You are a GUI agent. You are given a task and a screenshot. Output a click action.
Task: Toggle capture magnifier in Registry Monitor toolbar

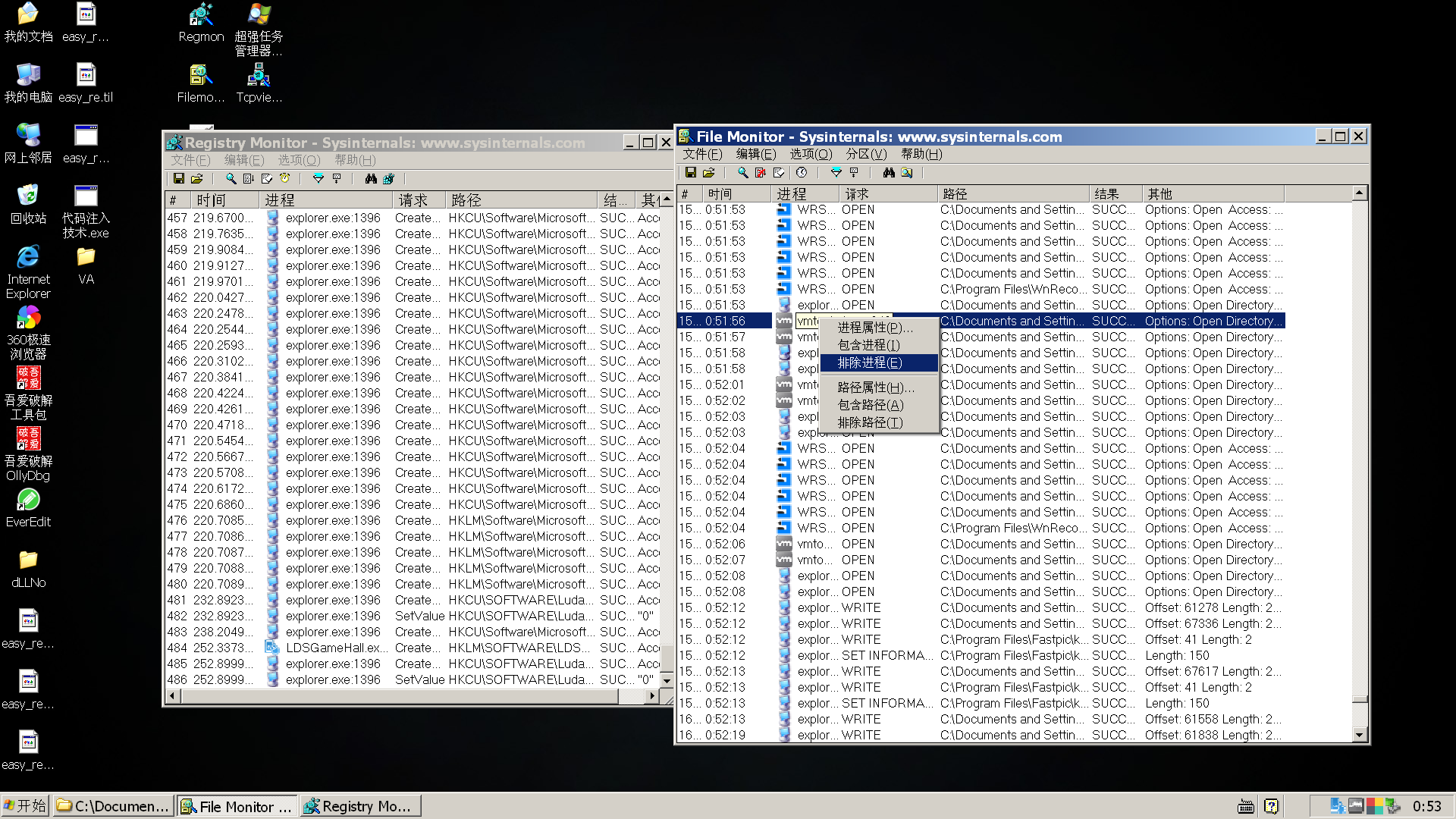pos(231,179)
